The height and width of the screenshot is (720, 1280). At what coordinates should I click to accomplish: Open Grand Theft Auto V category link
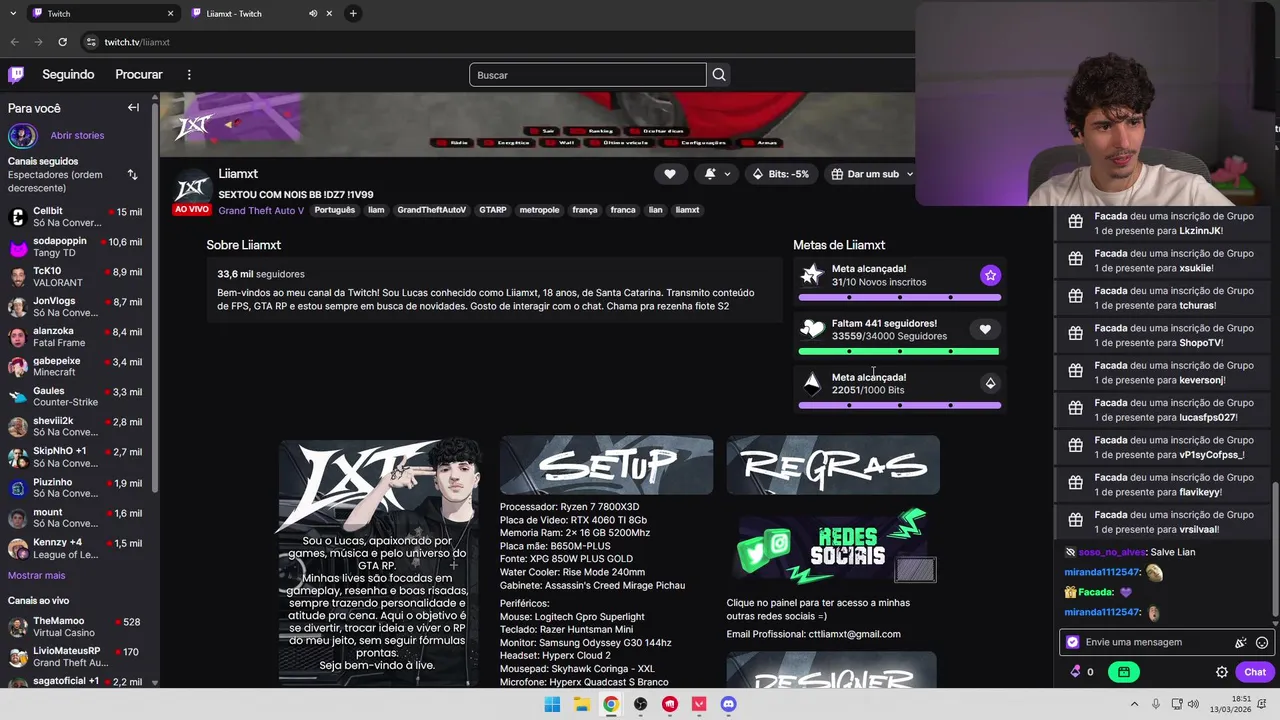(x=261, y=211)
